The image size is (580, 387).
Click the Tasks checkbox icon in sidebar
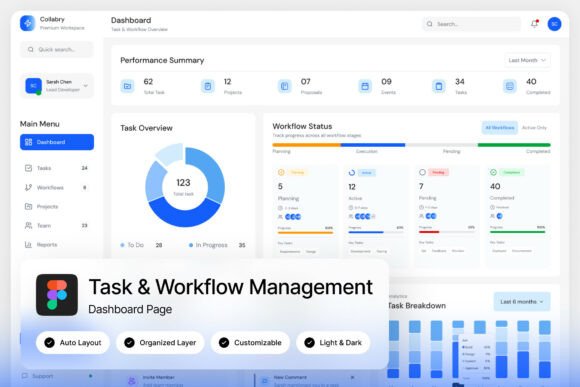click(28, 168)
